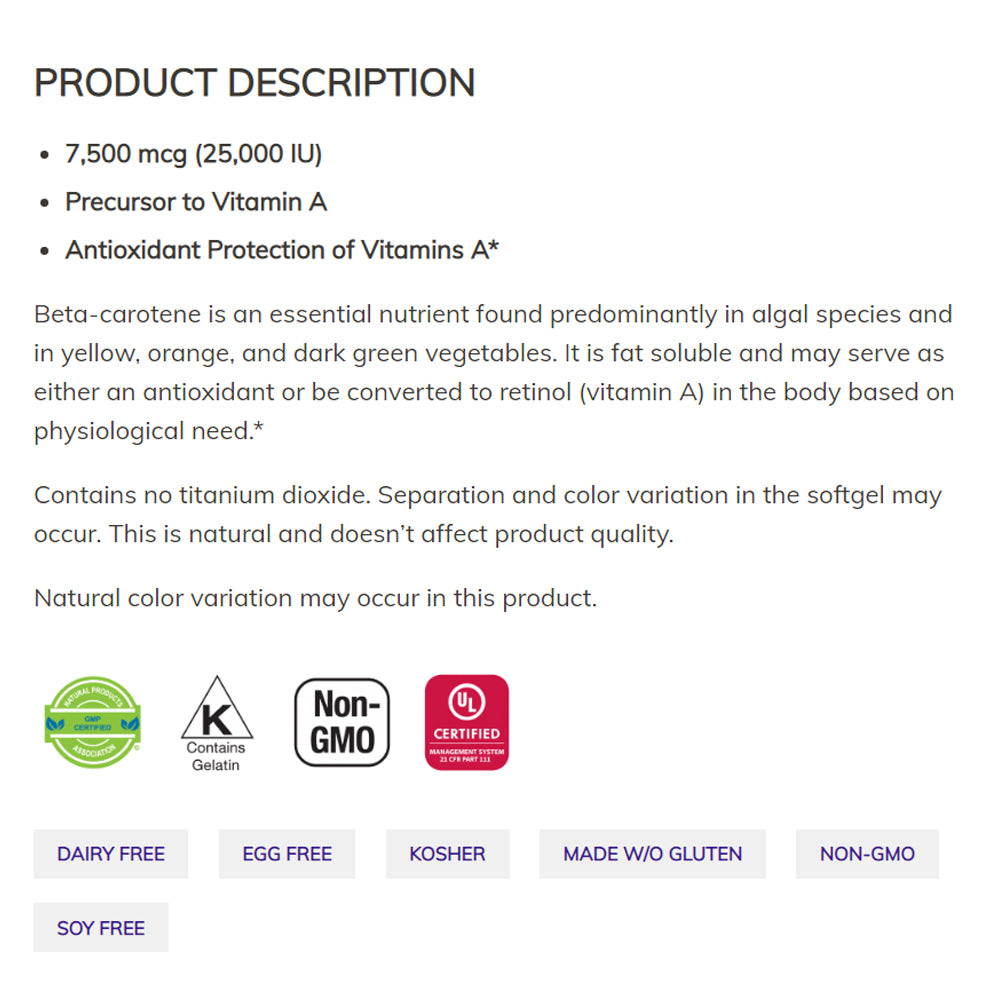Select the DAIRY FREE tag
1000x1000 pixels.
(x=111, y=854)
